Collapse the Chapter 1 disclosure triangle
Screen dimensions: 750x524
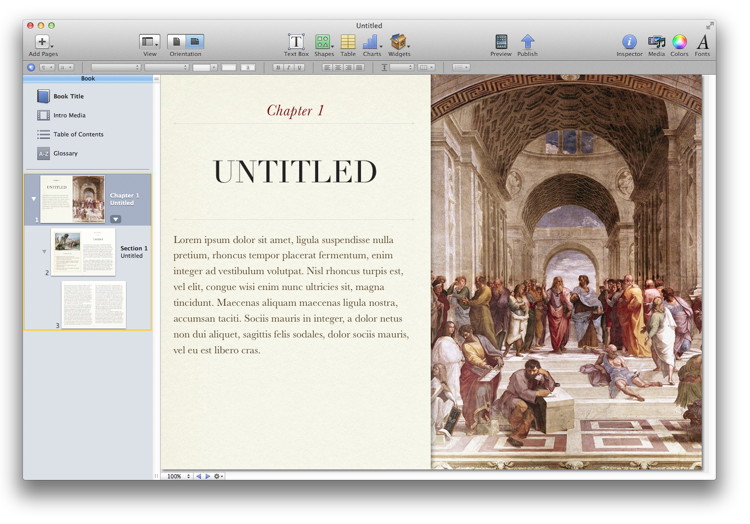coord(33,198)
